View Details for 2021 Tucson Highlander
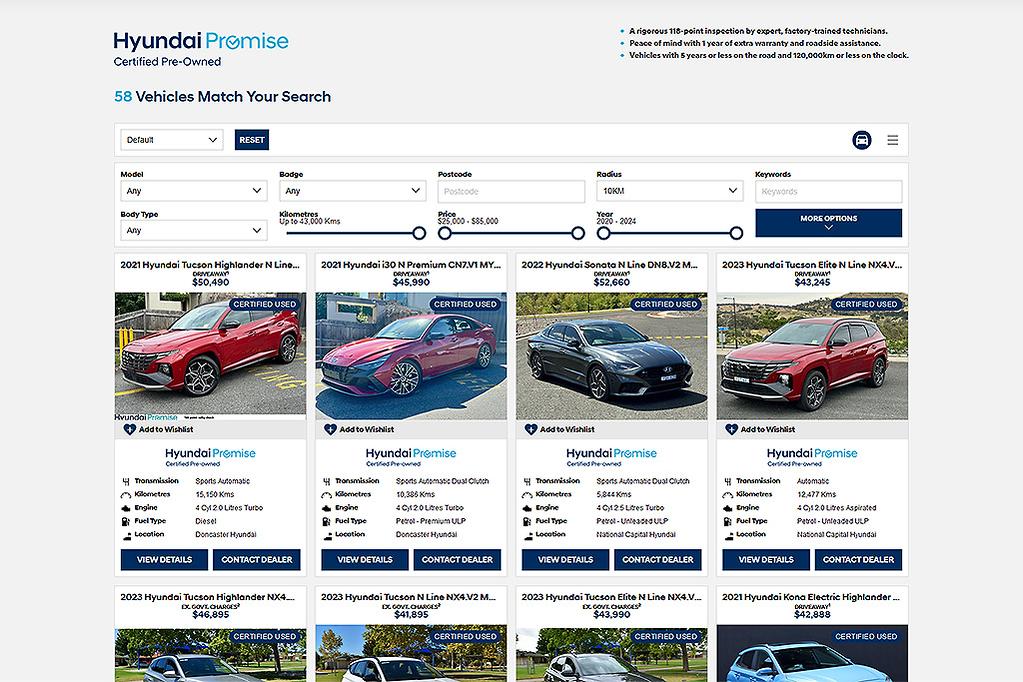The height and width of the screenshot is (682, 1023). click(x=164, y=560)
